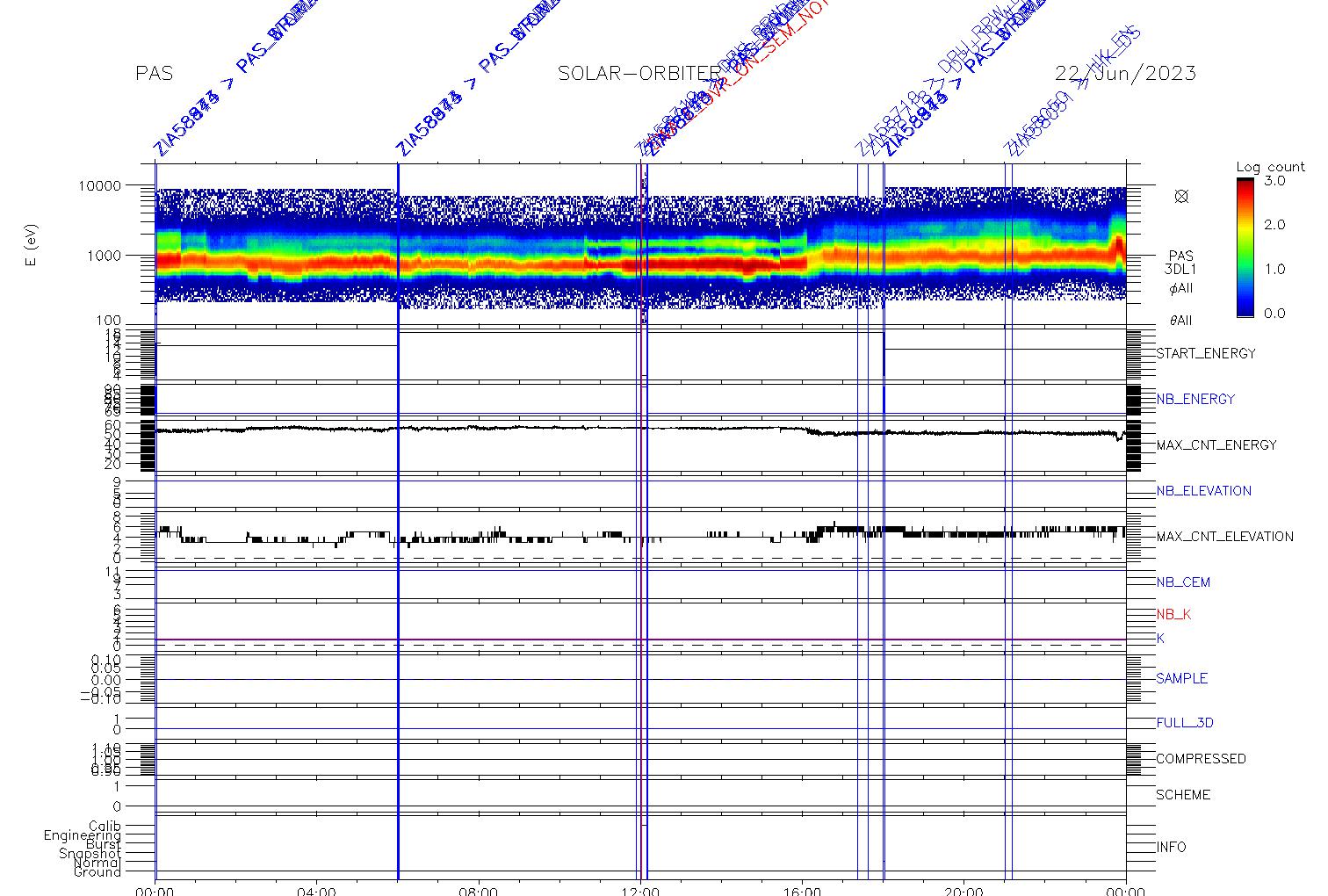Screen dimensions: 1328x896
Task: Click the 22 Jun/2023 date label
Action: pyautogui.click(x=1126, y=74)
